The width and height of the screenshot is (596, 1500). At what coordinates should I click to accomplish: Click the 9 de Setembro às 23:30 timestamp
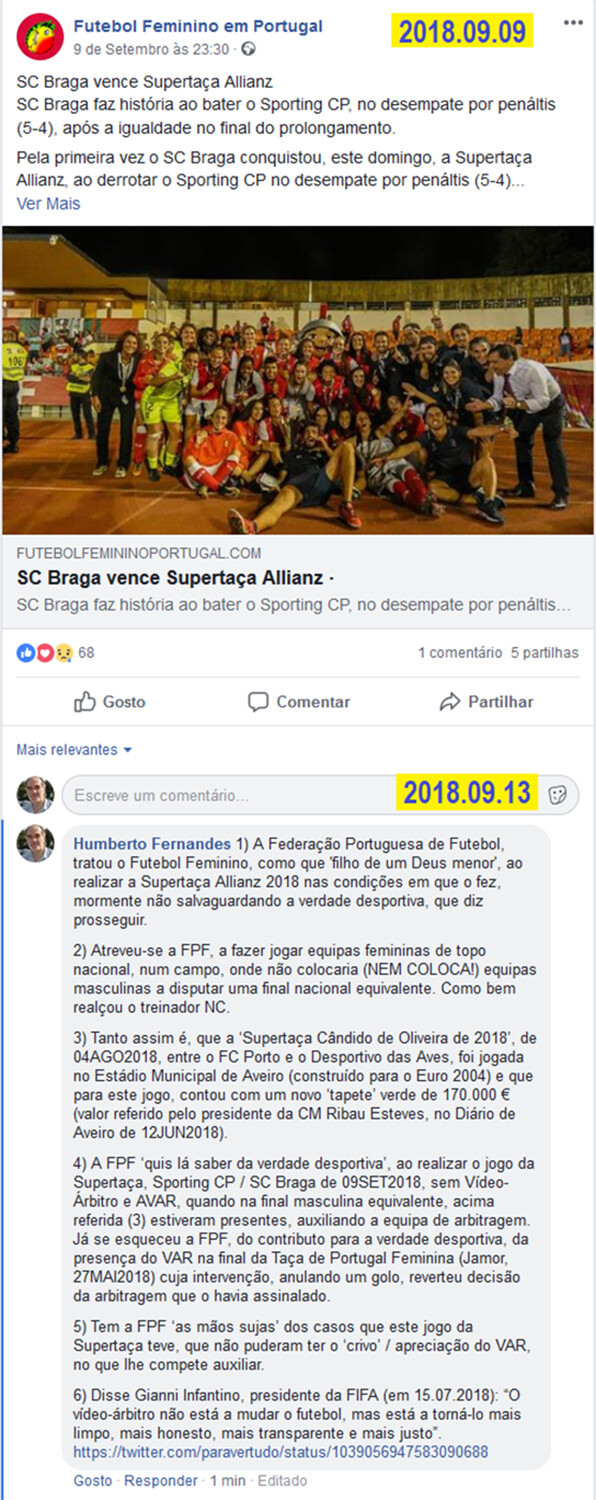[153, 48]
